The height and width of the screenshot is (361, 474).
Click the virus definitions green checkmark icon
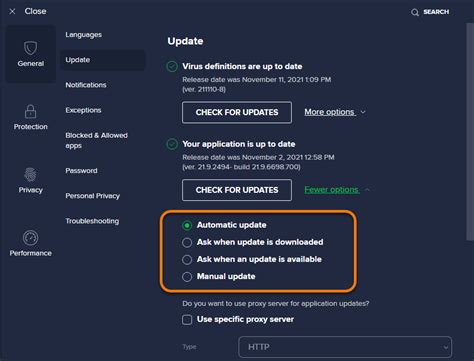coord(172,66)
